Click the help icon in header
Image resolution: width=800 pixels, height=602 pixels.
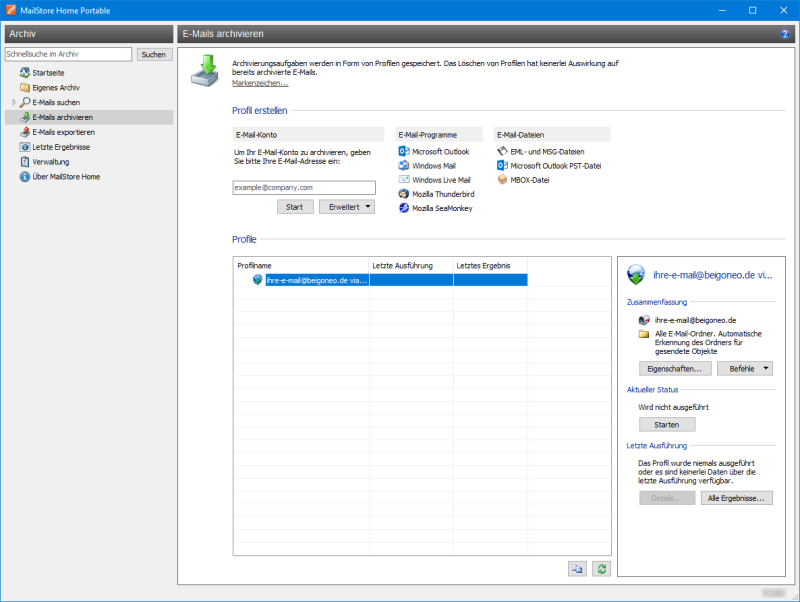[785, 34]
